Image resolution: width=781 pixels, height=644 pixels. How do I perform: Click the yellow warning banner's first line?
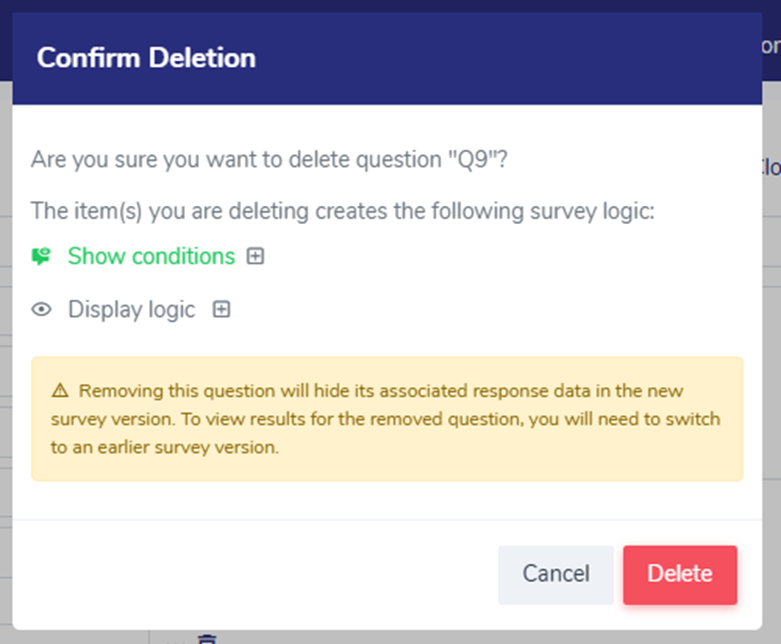(380, 391)
